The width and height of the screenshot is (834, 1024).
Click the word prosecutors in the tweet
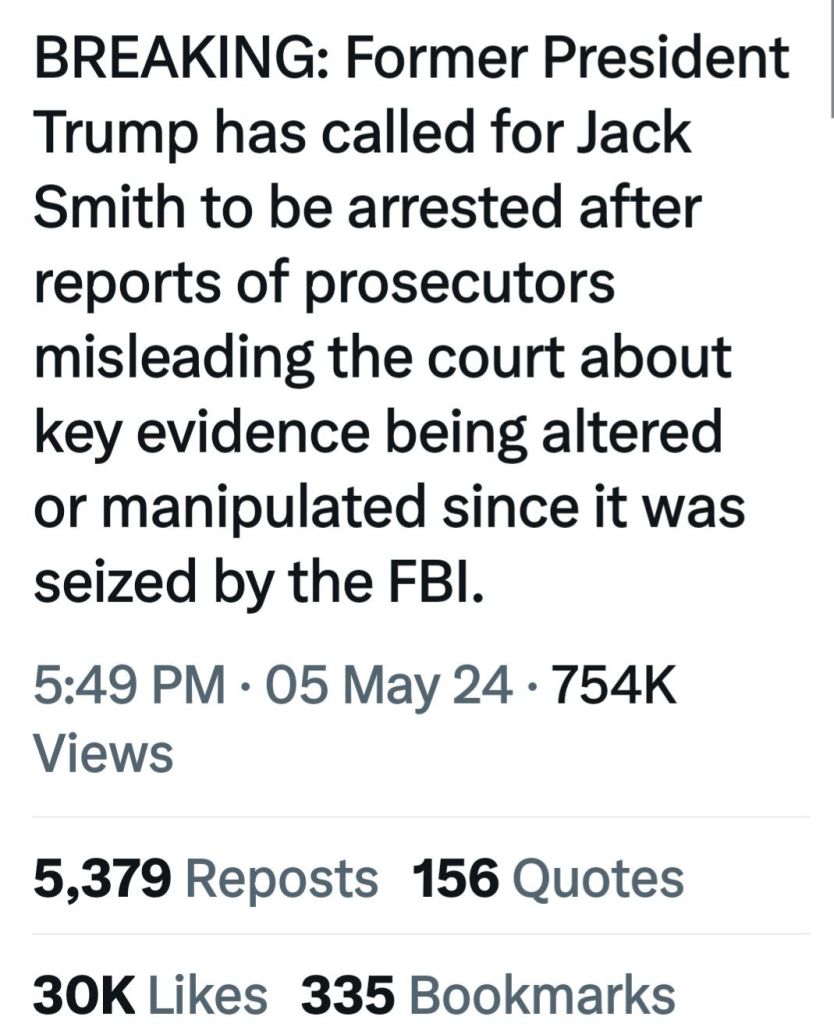click(456, 283)
